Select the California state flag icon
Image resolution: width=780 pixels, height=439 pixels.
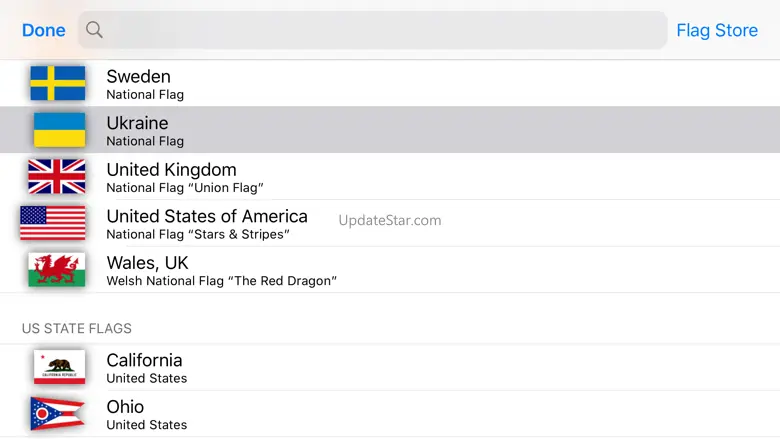(x=59, y=367)
